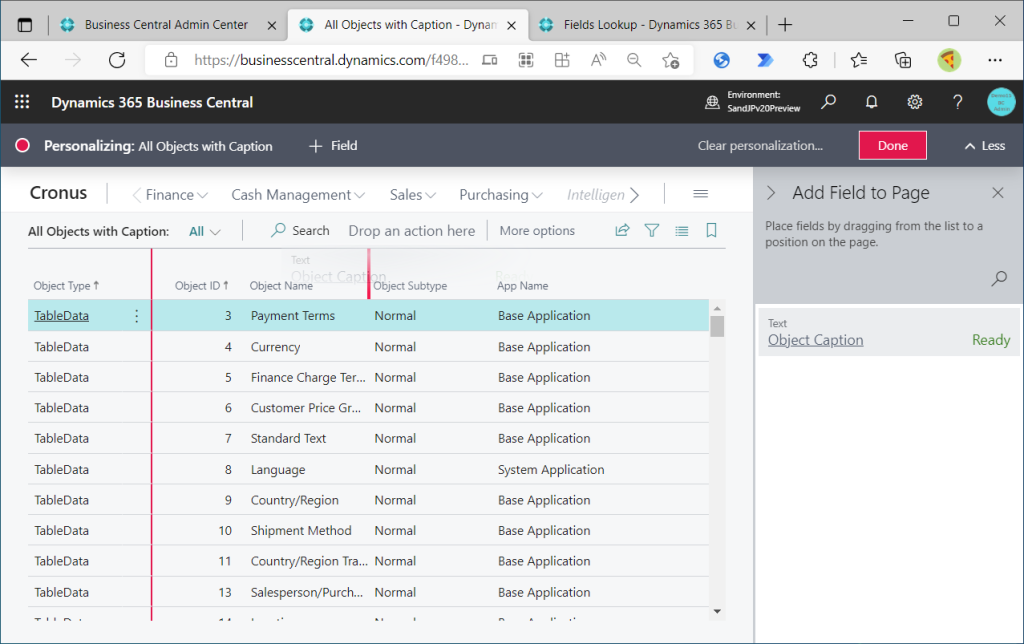The width and height of the screenshot is (1024, 644).
Task: Toggle the filter pane funnel icon
Action: 652,230
